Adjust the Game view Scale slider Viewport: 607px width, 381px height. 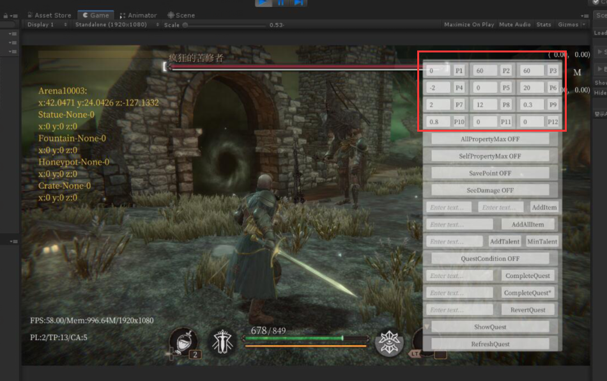[225, 25]
